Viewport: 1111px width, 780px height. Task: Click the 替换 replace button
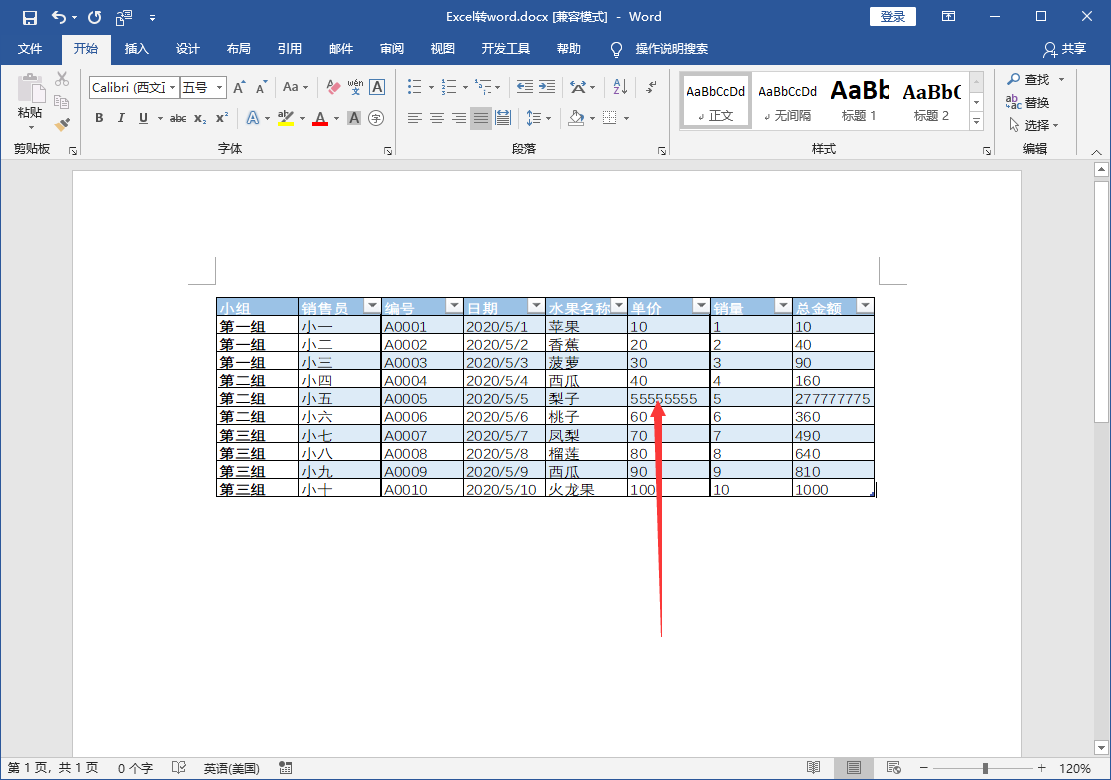pos(1027,103)
